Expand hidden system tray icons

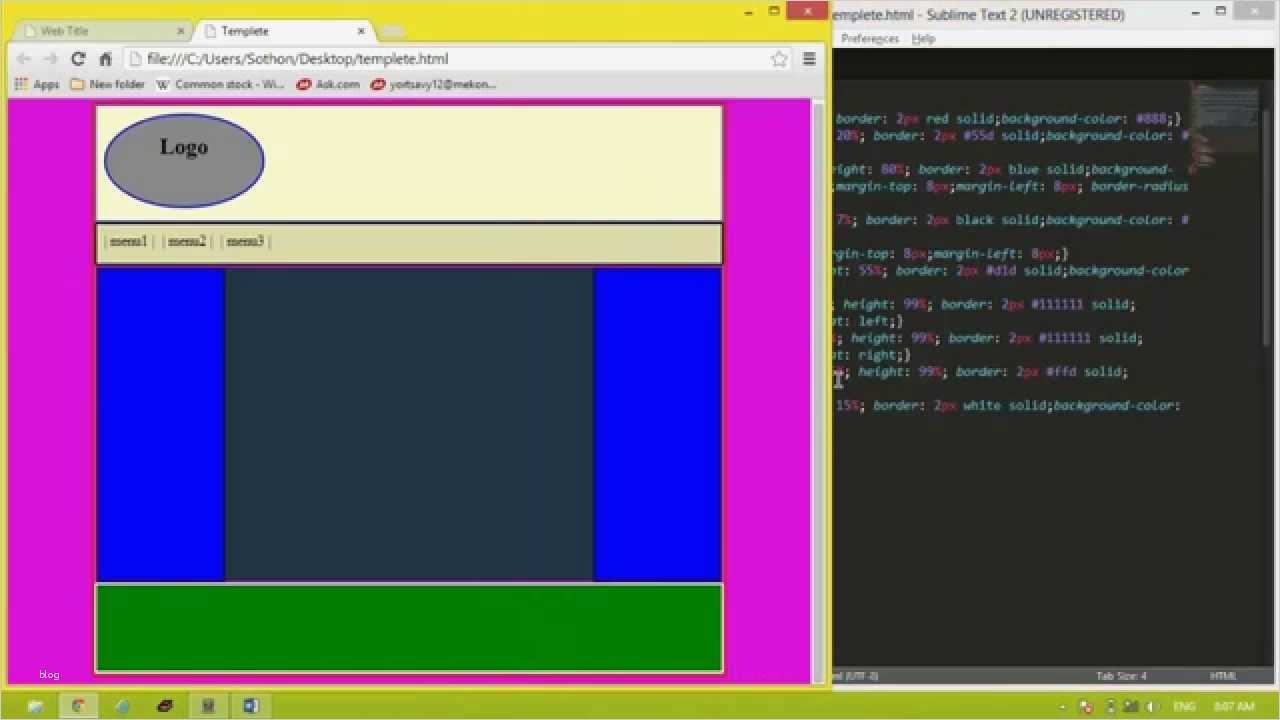click(1064, 706)
